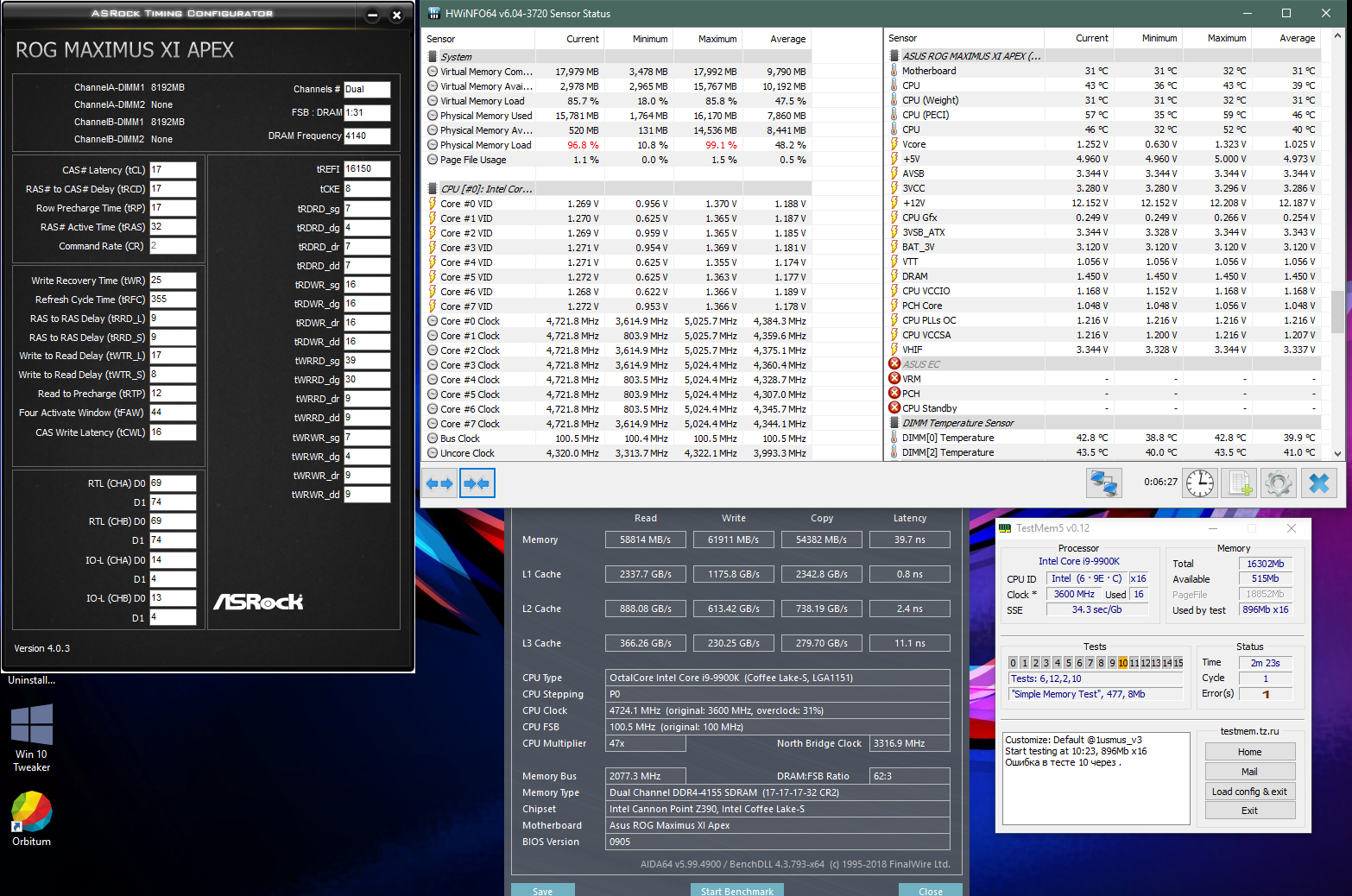Viewport: 1352px width, 896px height.
Task: Select the ASUS ROG MAXIMUS XI APEX sensor group
Action: point(1103,56)
